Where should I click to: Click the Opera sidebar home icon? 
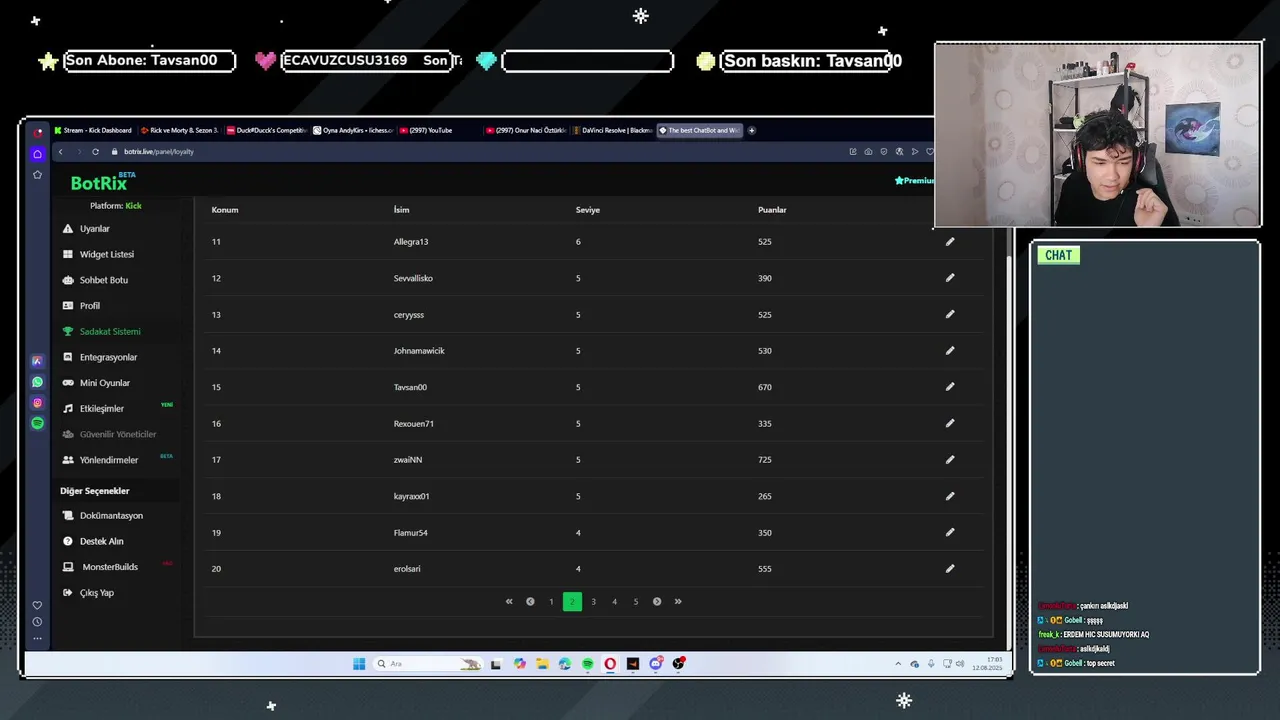point(37,153)
